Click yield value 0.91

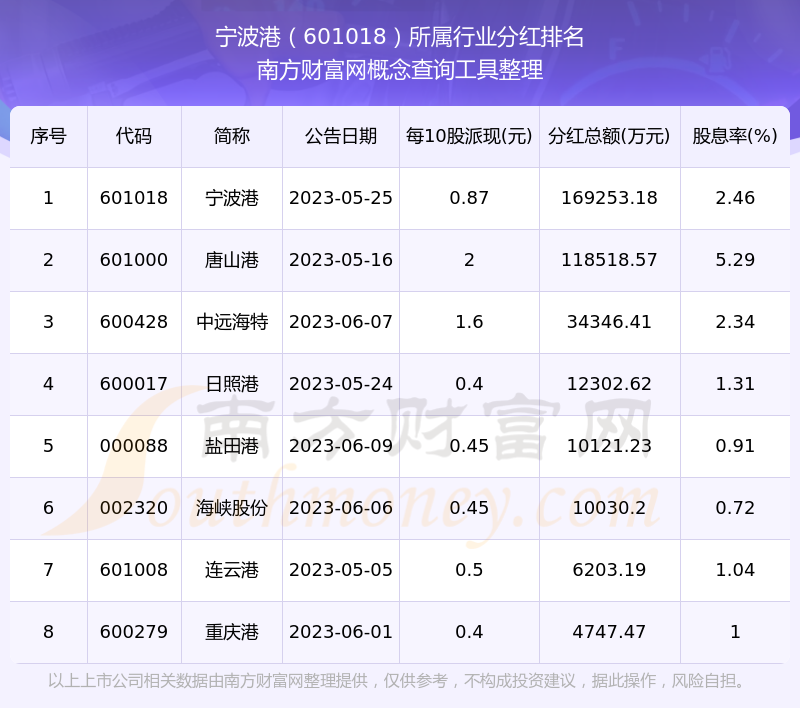(735, 446)
